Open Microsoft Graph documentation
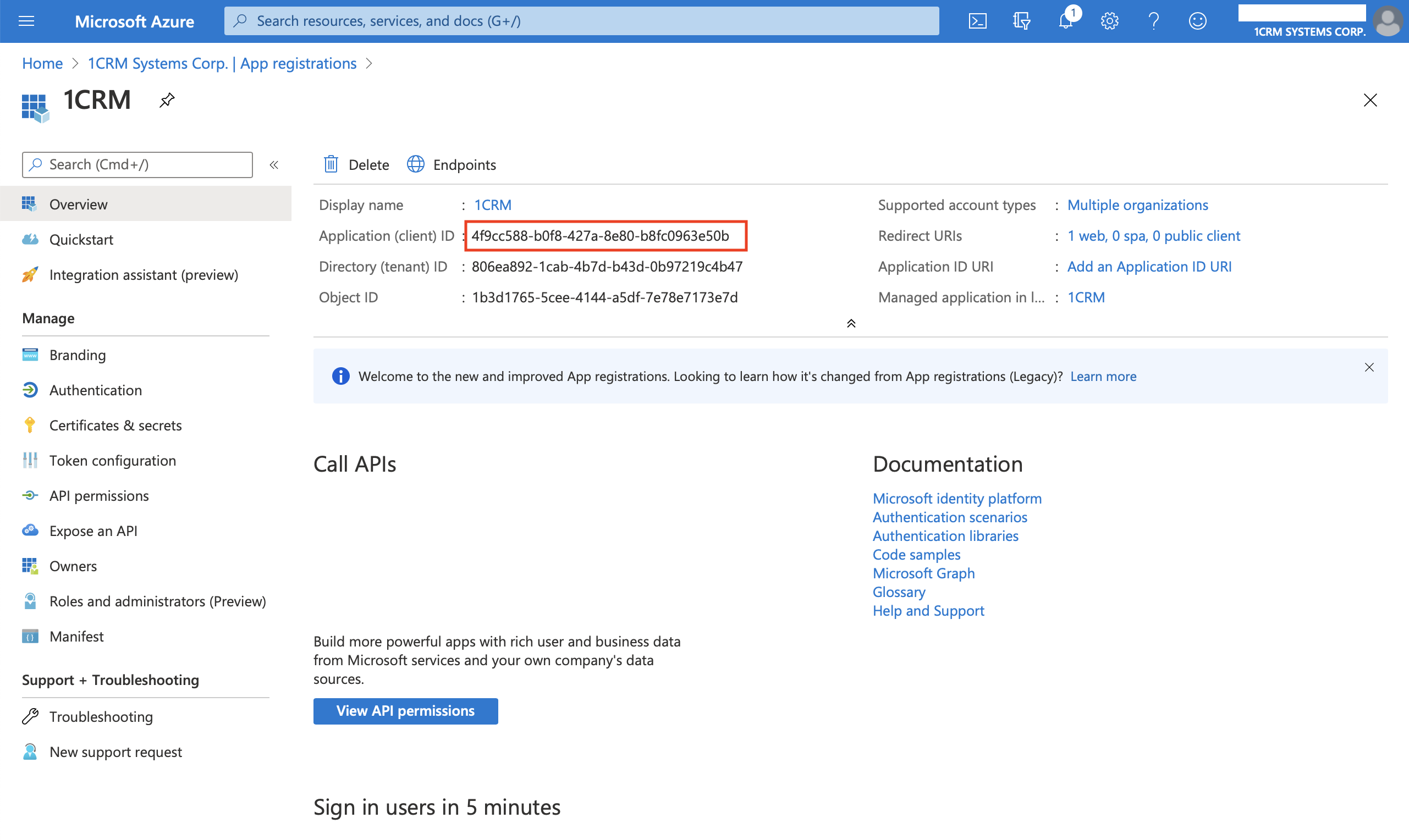The image size is (1409, 840). click(923, 573)
